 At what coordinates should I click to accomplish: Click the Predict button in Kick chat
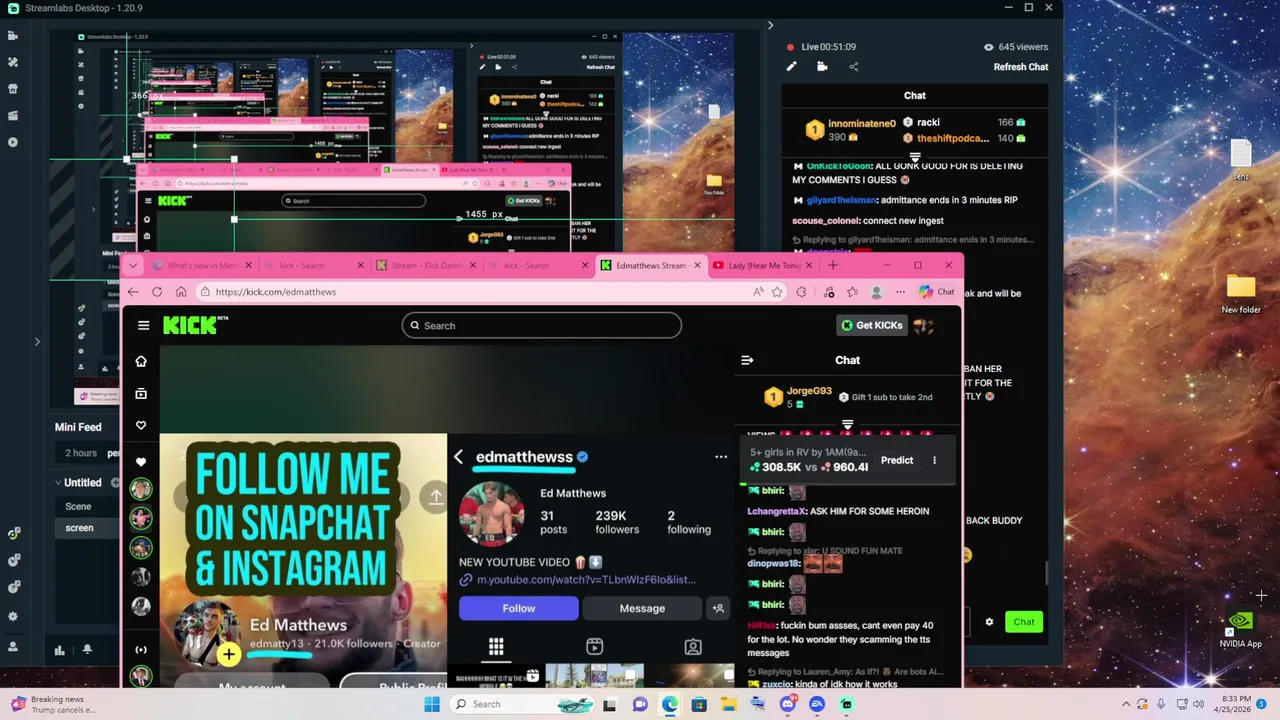pos(897,460)
